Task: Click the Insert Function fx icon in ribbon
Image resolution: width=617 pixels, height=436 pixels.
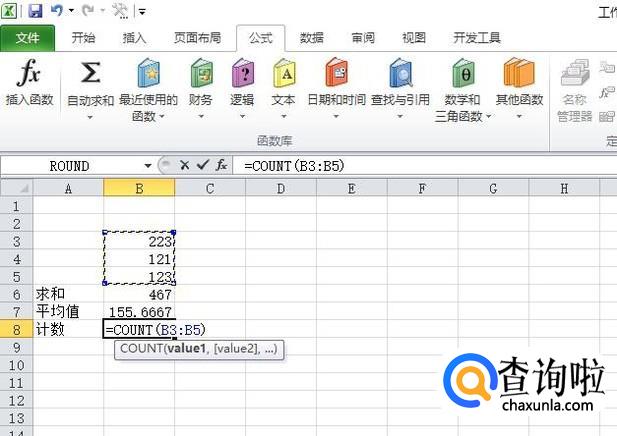Action: (29, 73)
